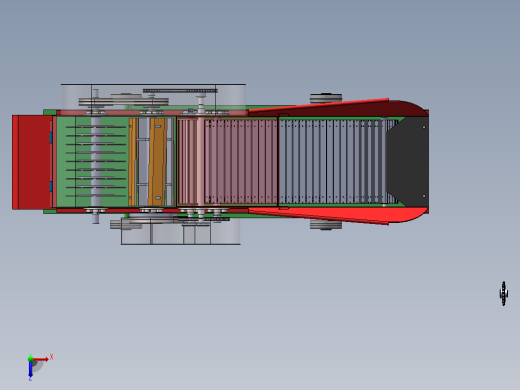
Task: Click the green Y axis dot on the triad
Action: [30, 359]
